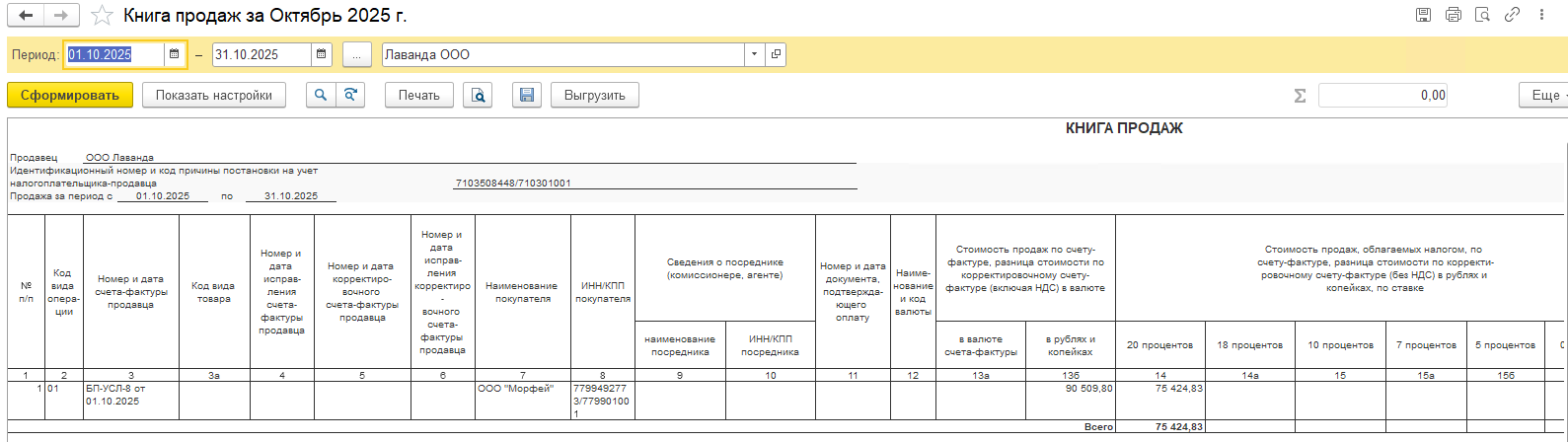The image size is (1568, 442).
Task: Select the invoice cell БП-УСЛ-8 от 01.10.2025
Action: pyautogui.click(x=131, y=395)
